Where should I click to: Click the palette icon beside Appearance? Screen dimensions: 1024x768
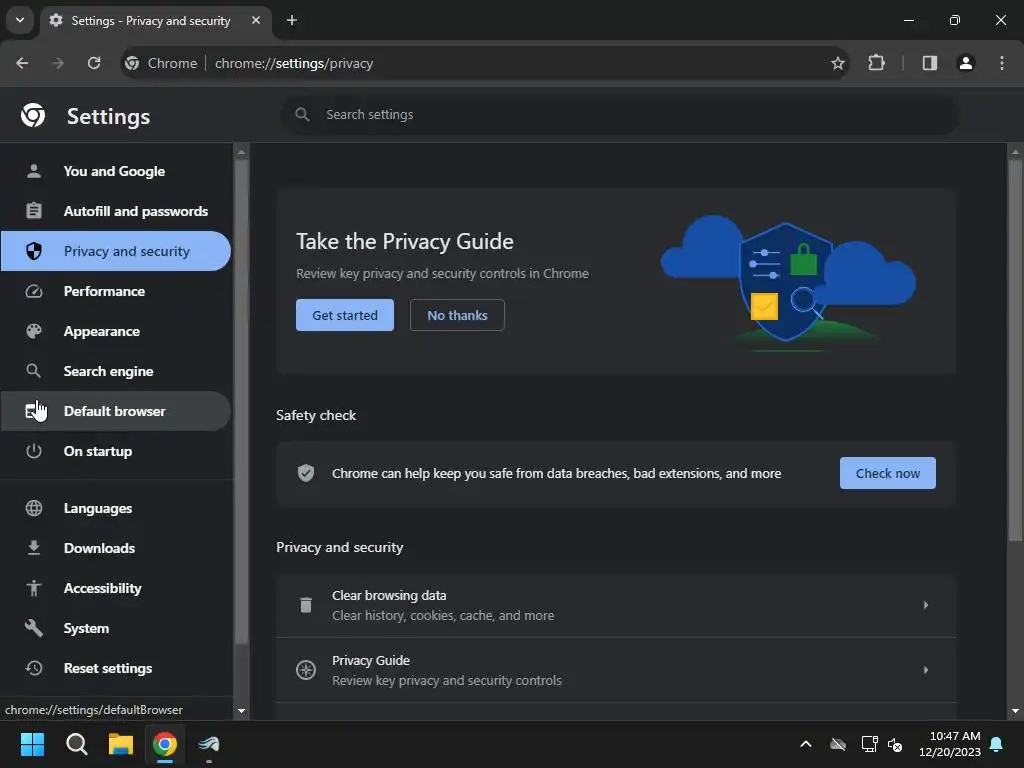(x=33, y=331)
